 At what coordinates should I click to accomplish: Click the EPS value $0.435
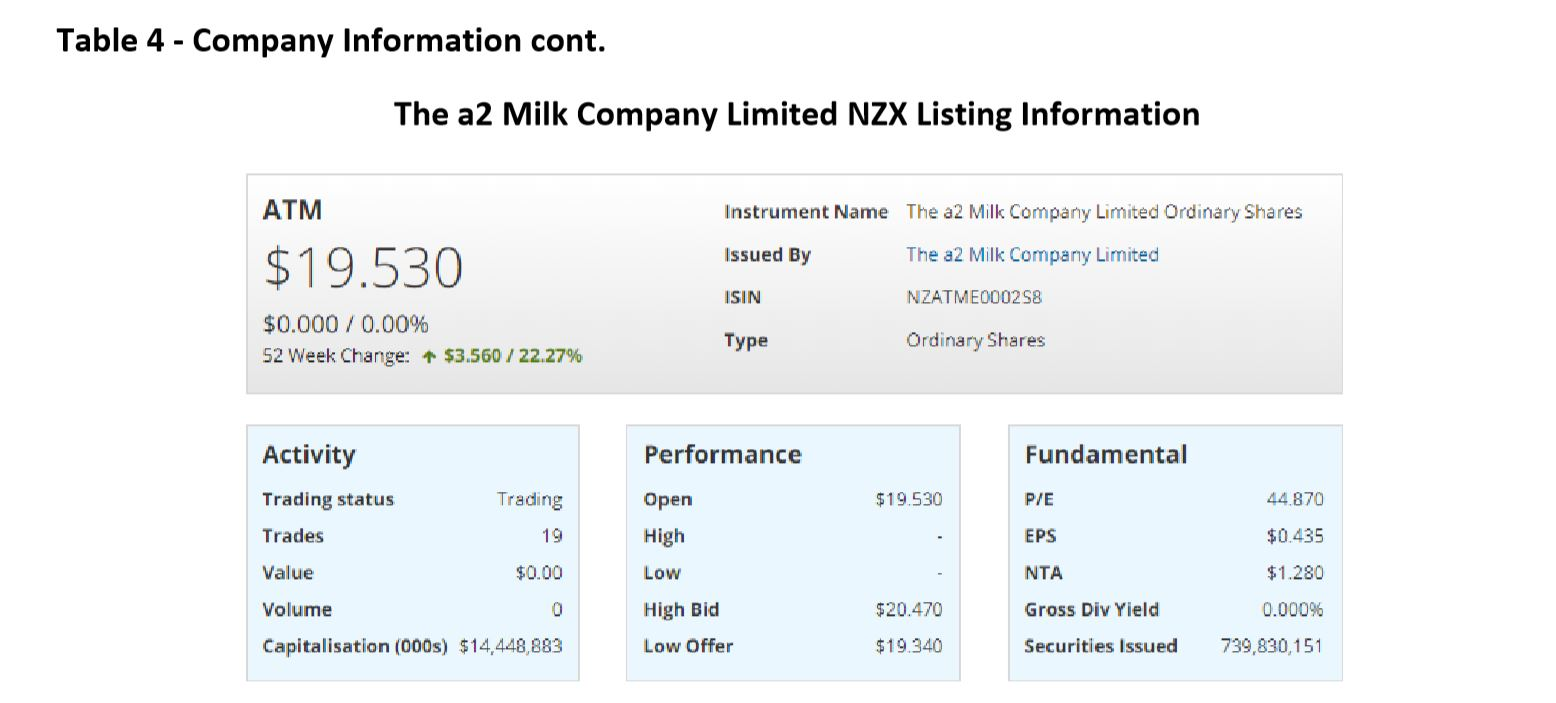pyautogui.click(x=1294, y=536)
